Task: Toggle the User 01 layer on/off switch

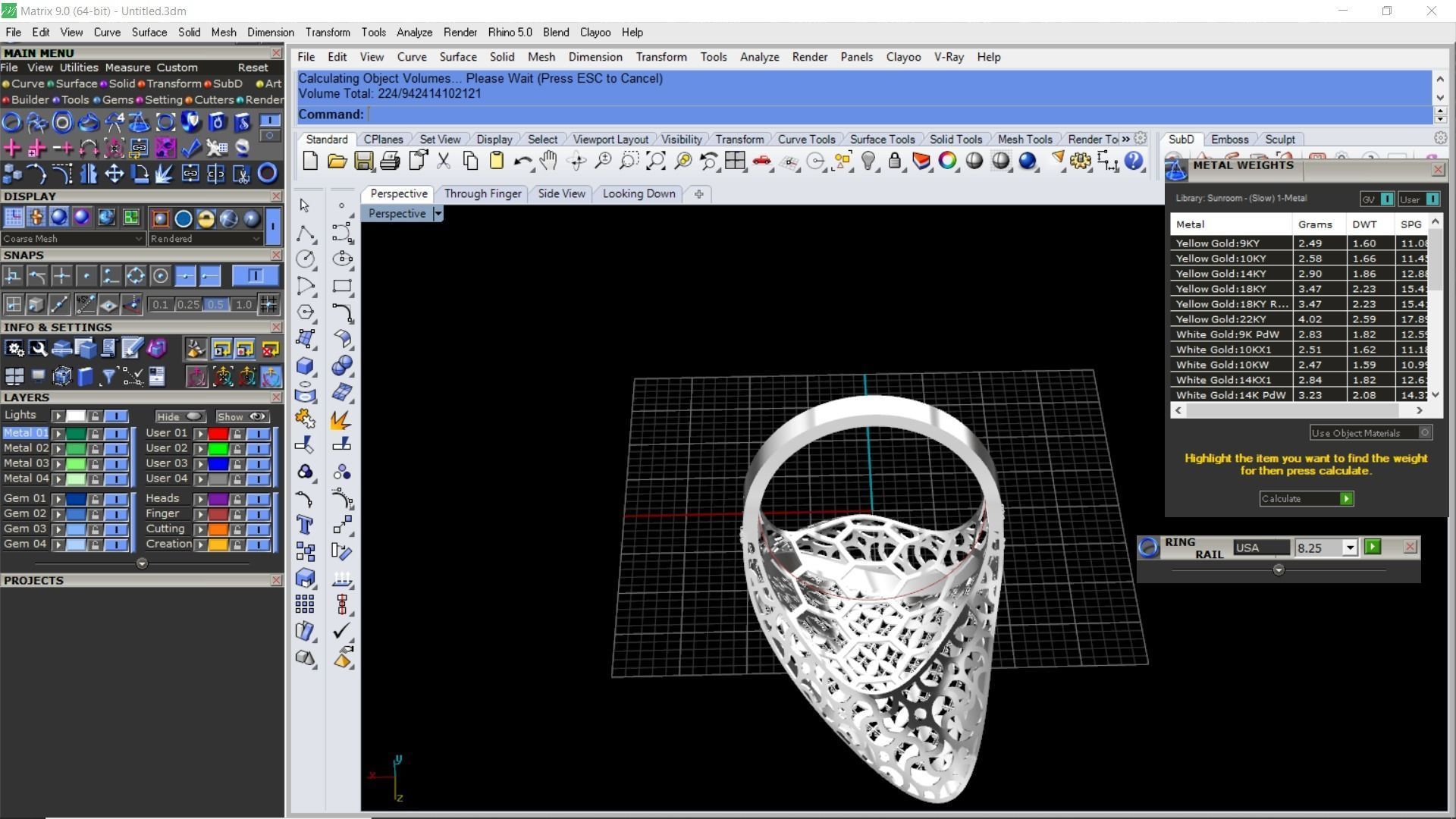Action: 258,433
